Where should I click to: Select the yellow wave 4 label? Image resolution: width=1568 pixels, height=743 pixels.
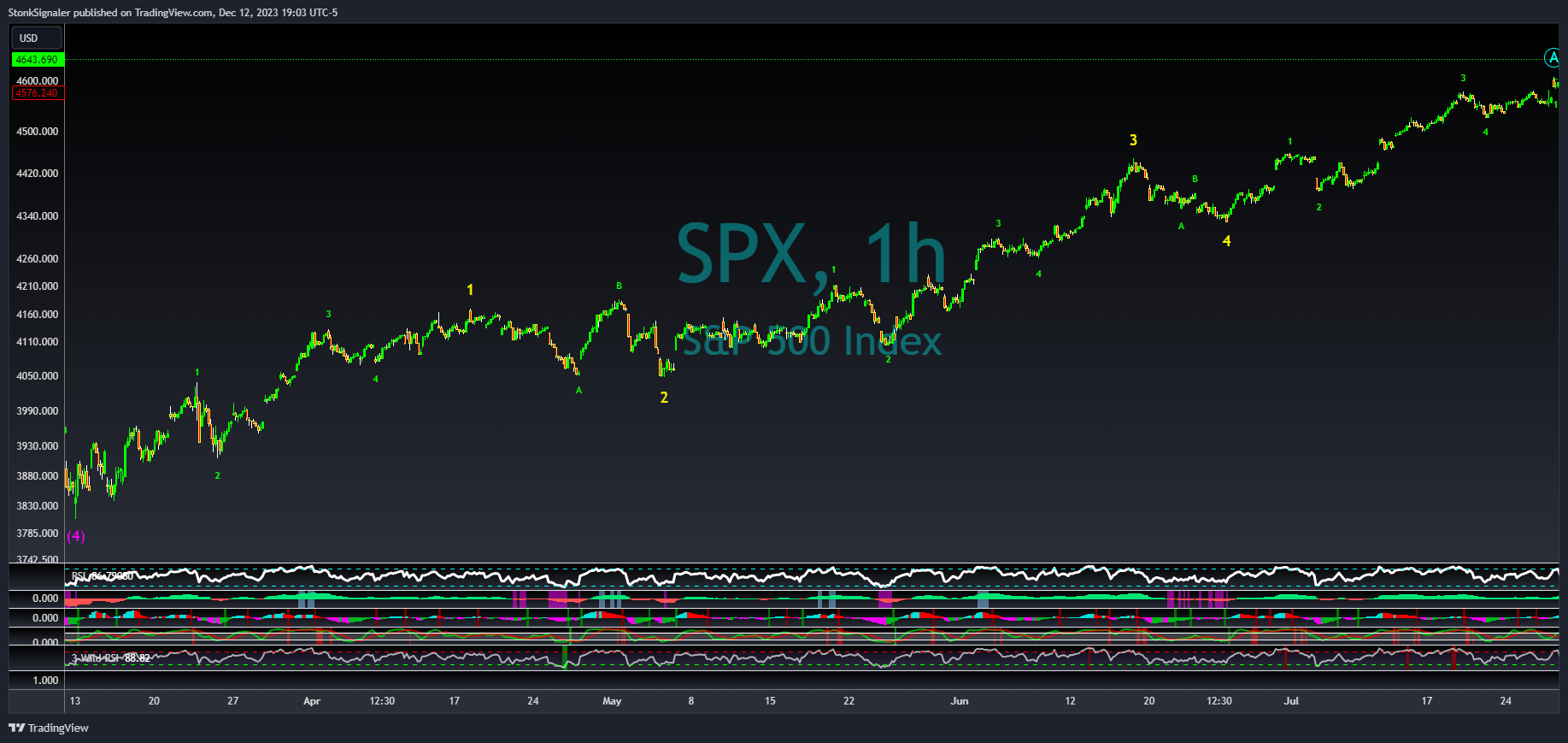[x=1226, y=241]
